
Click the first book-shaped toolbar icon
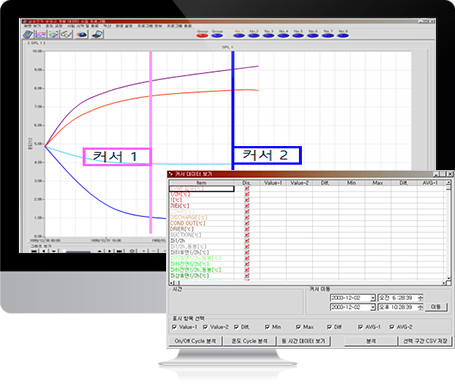pyautogui.click(x=28, y=34)
